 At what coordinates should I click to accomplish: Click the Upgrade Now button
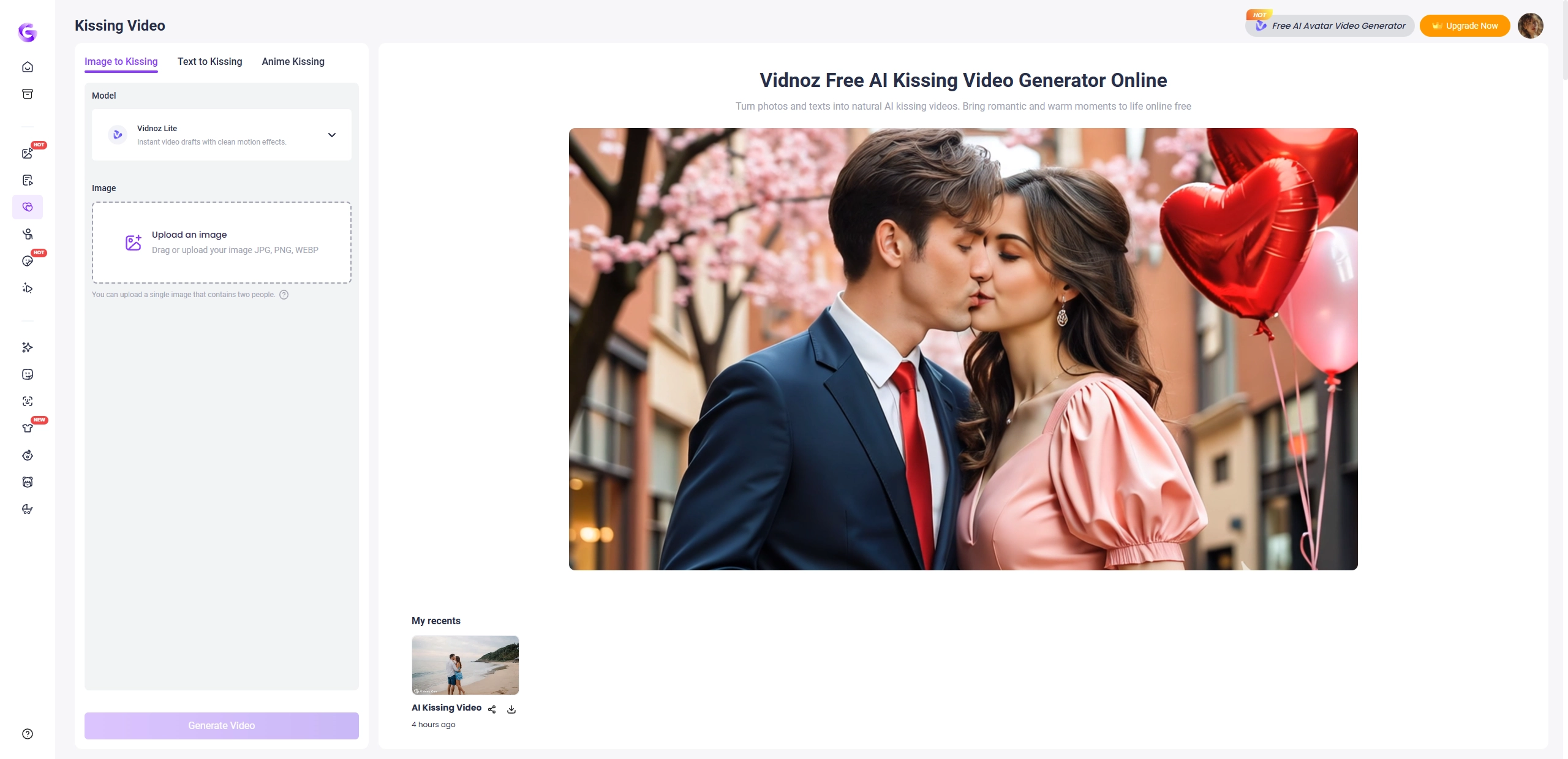pyautogui.click(x=1464, y=25)
